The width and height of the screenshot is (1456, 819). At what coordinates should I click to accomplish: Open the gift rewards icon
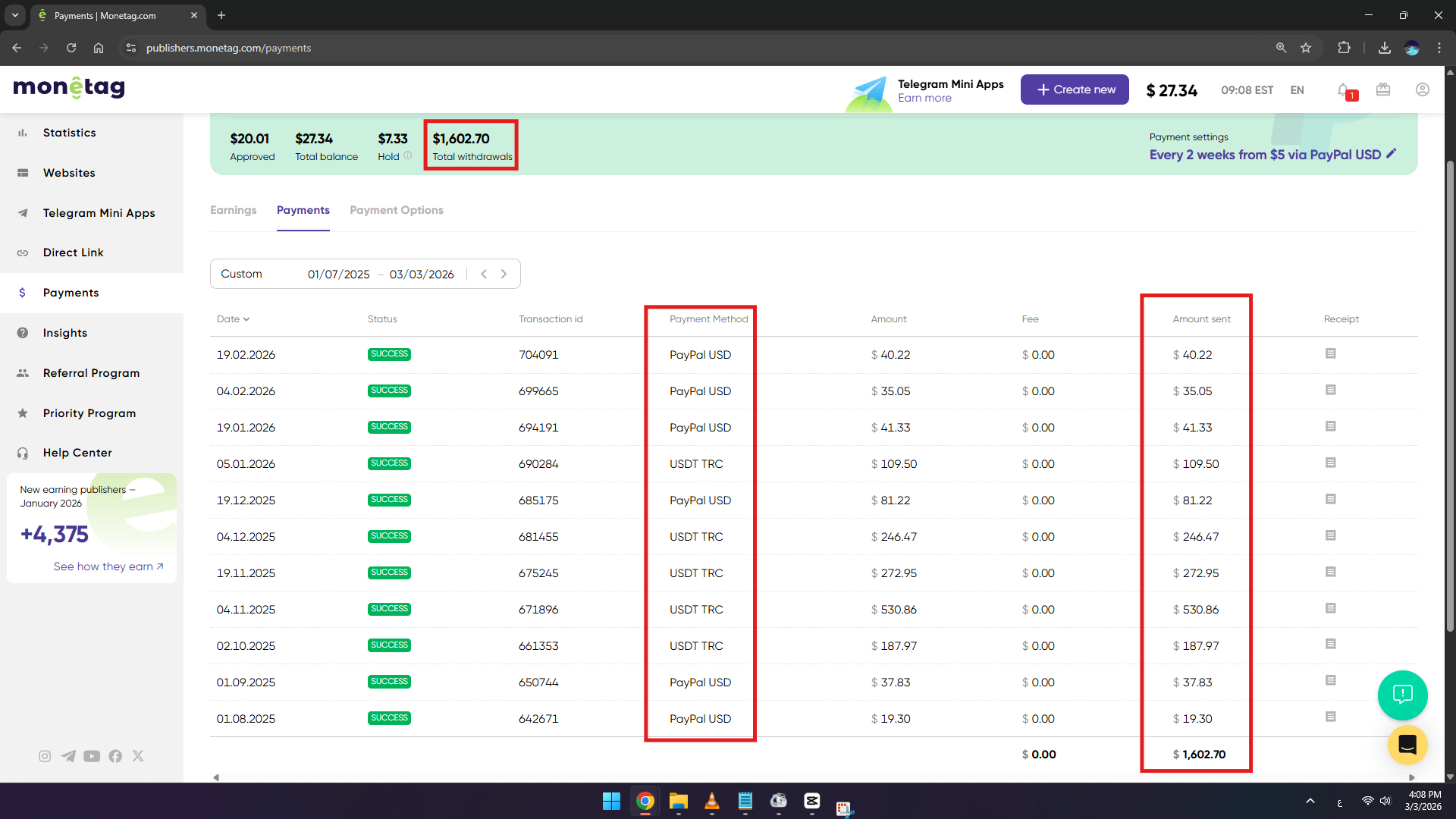click(x=1383, y=89)
